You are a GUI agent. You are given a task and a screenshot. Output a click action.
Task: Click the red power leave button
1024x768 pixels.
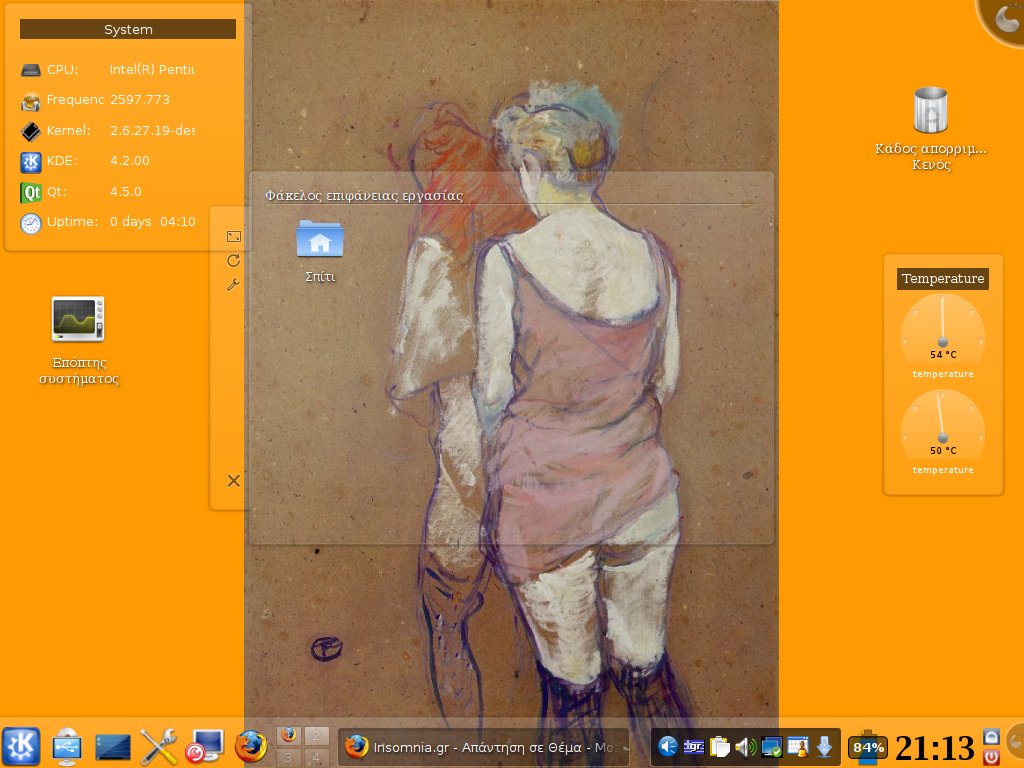[991, 757]
